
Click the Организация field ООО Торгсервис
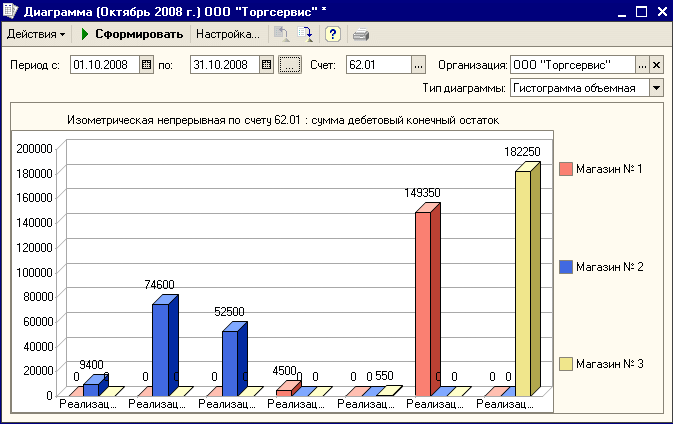tap(573, 65)
